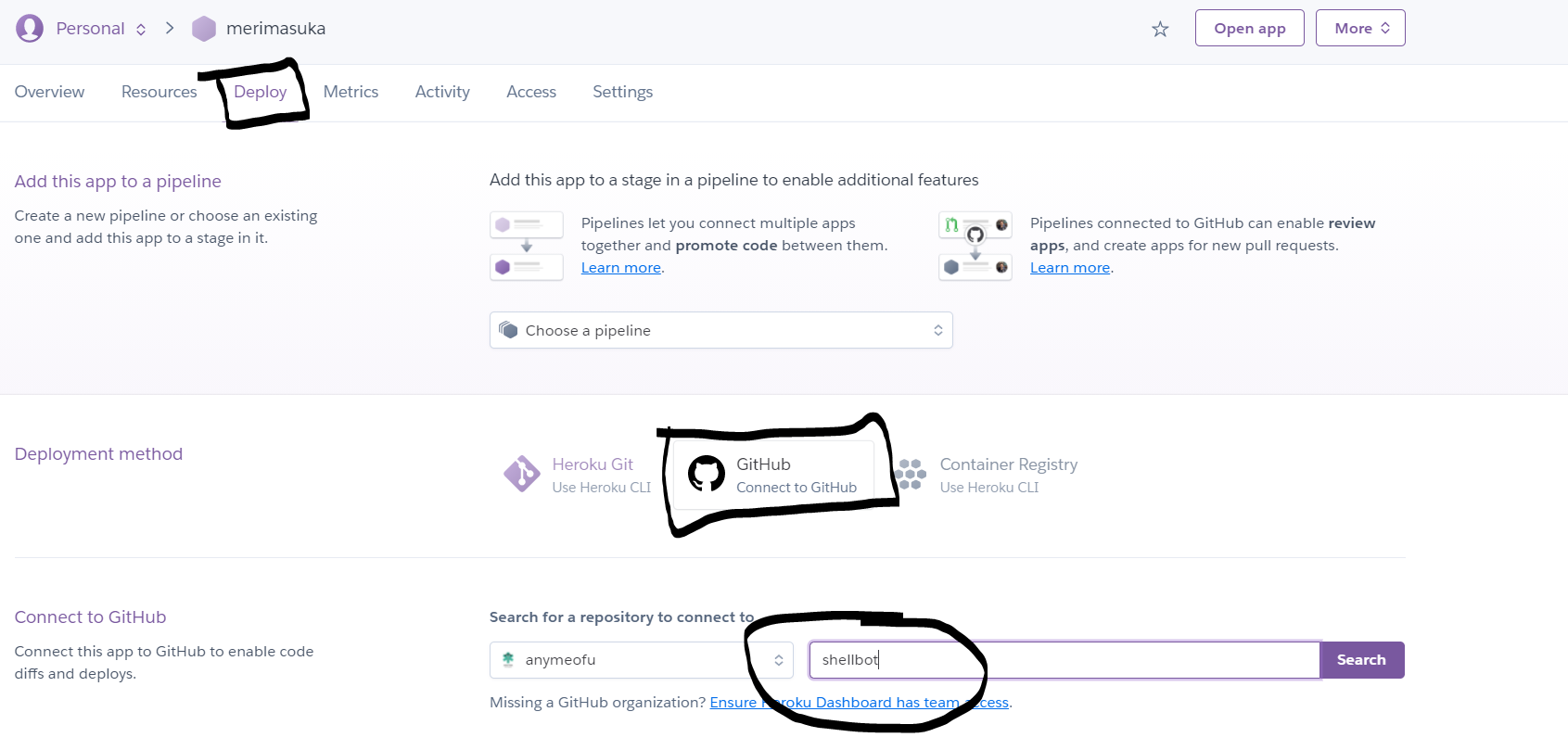Click the Personal account avatar icon
The image size is (1568, 750).
[x=30, y=29]
